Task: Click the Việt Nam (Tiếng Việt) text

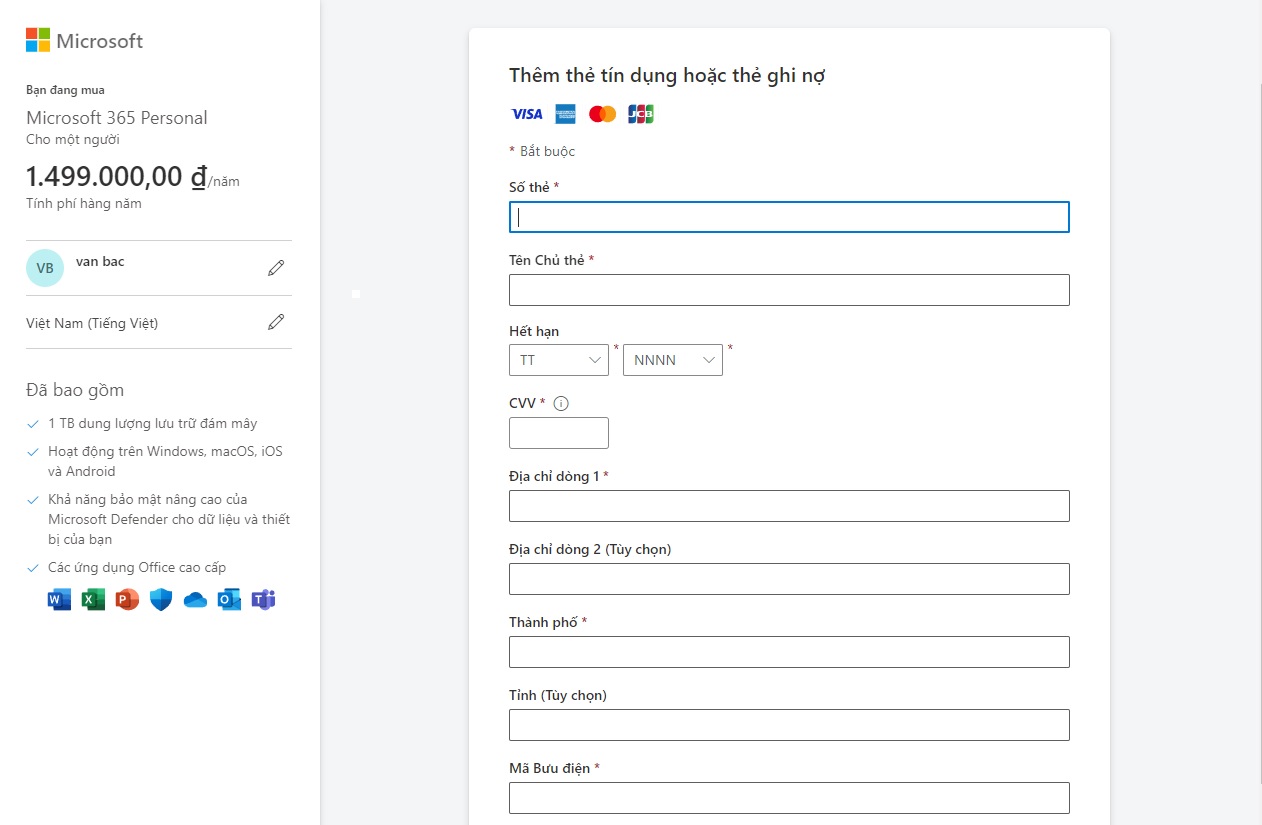Action: 92,323
